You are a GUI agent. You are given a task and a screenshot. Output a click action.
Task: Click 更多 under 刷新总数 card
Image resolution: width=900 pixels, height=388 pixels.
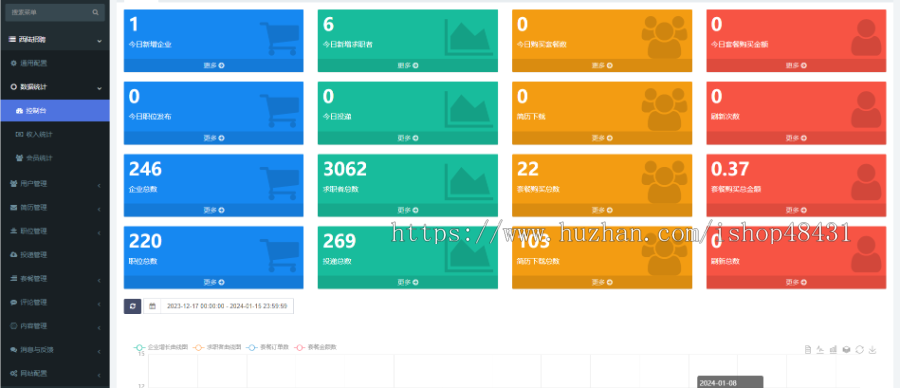(x=796, y=282)
